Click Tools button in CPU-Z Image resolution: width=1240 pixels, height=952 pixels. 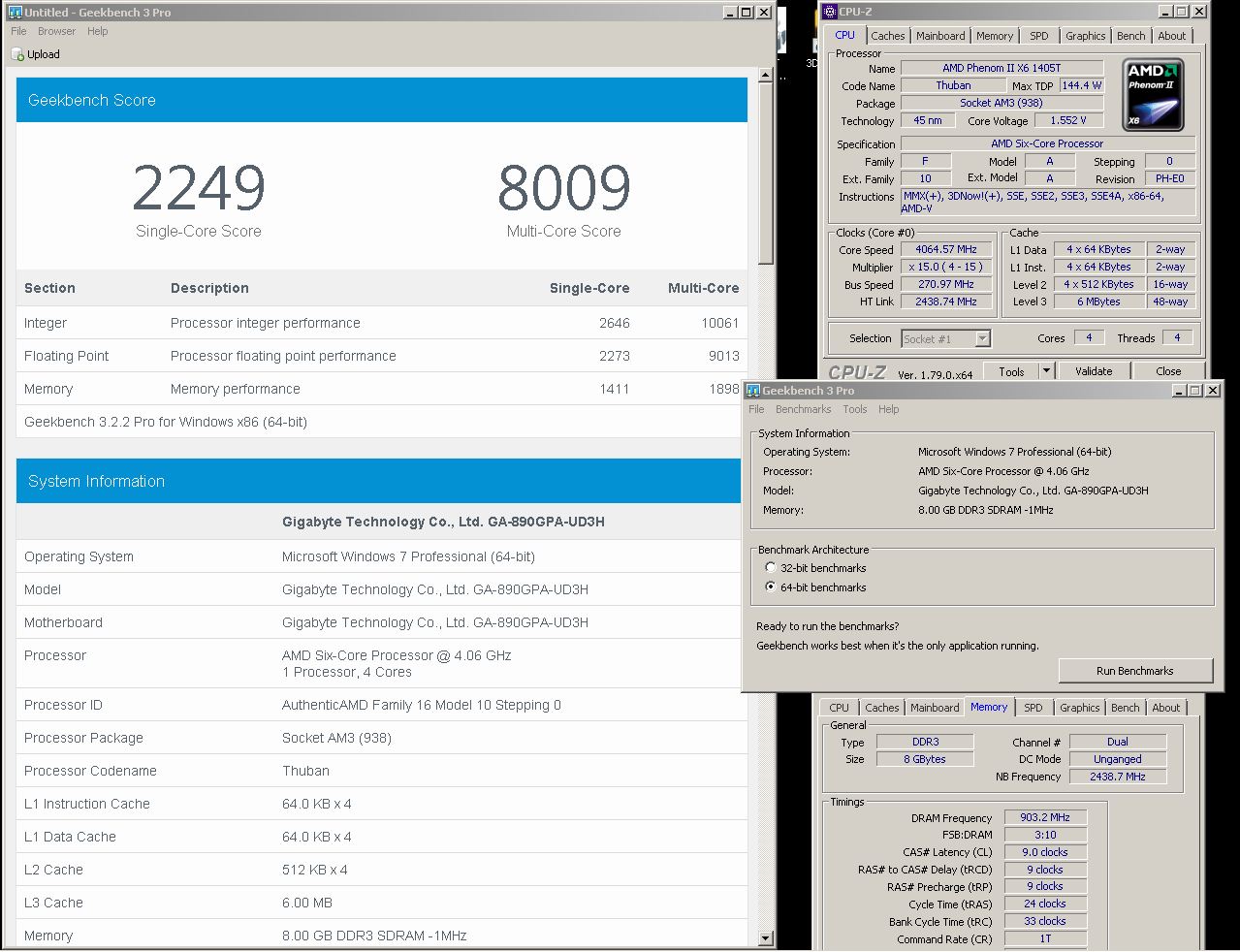(1011, 371)
